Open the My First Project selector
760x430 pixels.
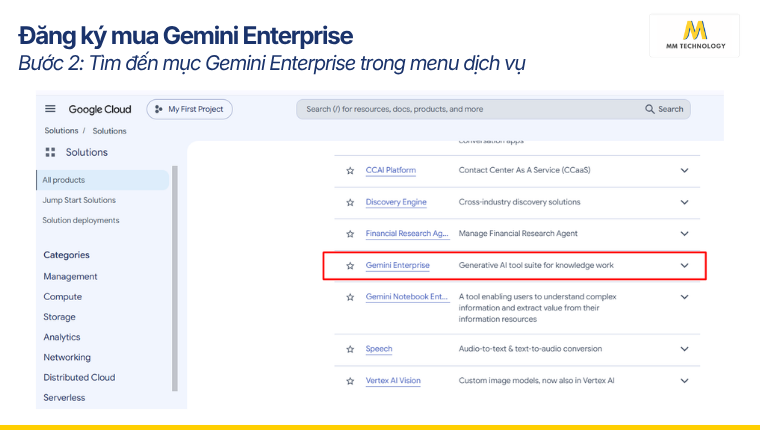click(190, 109)
